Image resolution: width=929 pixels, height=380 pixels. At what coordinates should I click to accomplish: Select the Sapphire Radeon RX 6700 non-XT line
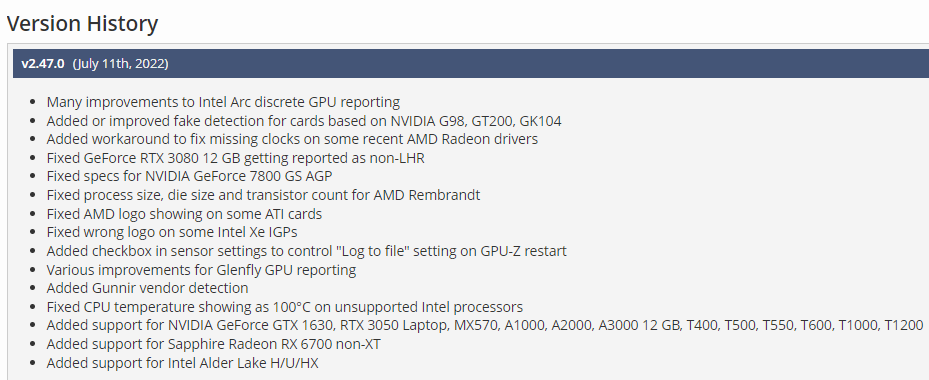tap(214, 344)
